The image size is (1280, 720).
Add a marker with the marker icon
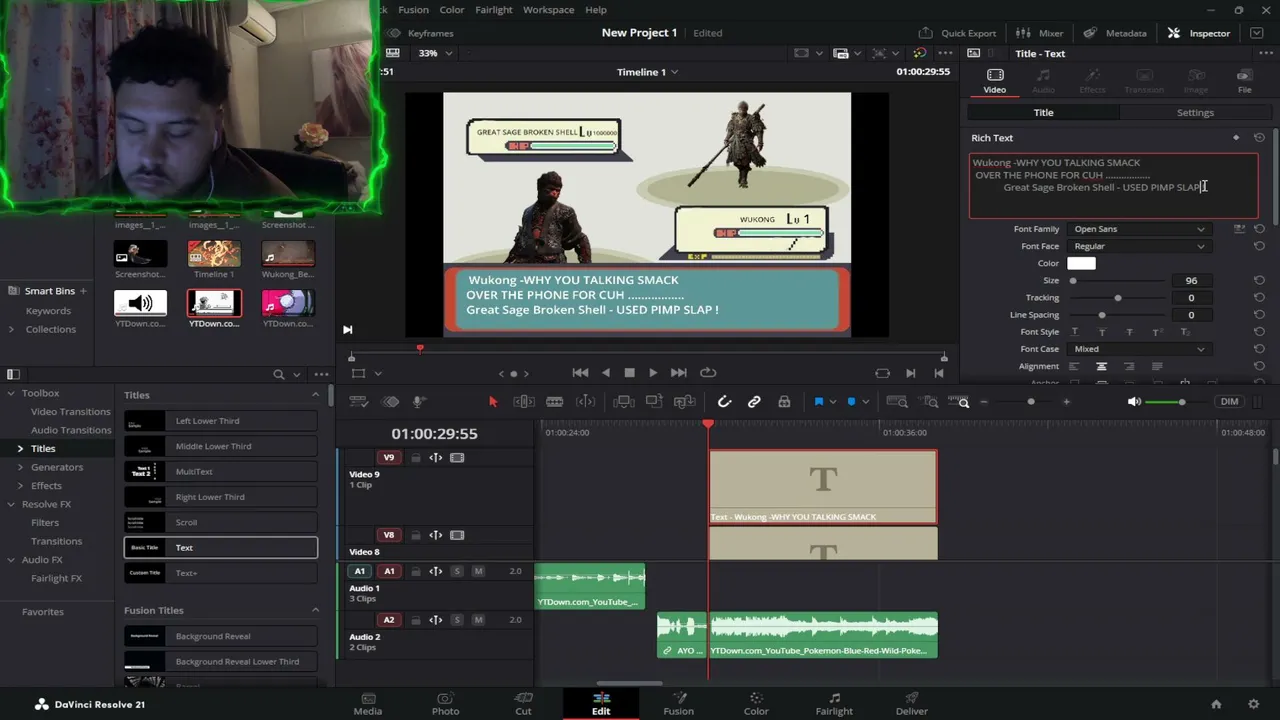tap(852, 402)
